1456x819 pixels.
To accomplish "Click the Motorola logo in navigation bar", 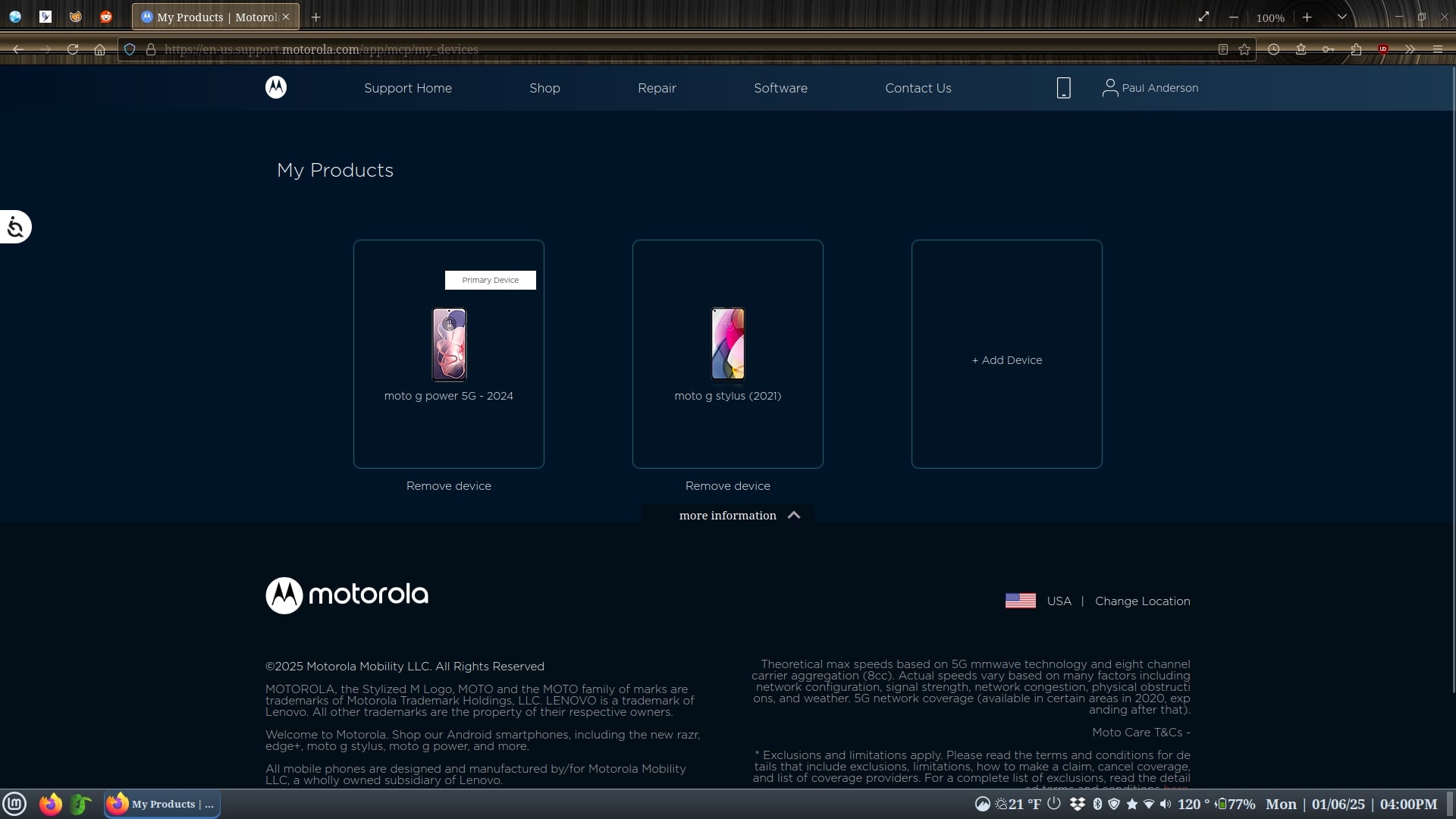I will pyautogui.click(x=276, y=87).
